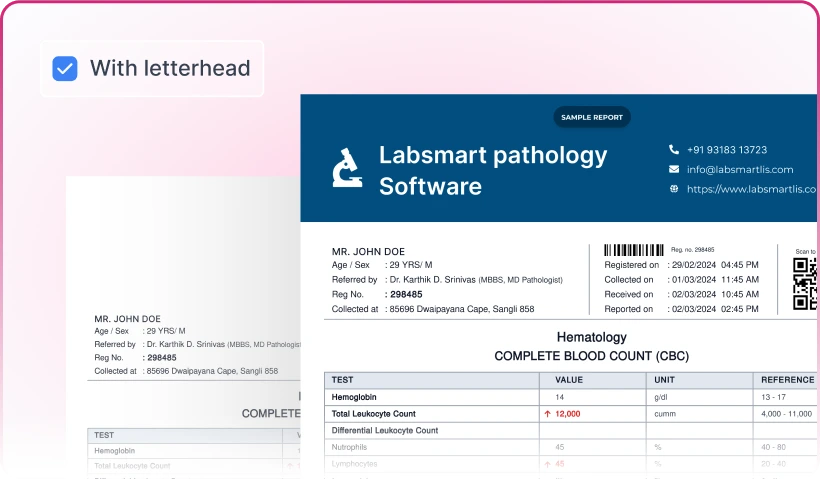Click the phone icon beside +91 93183 13723
The height and width of the screenshot is (479, 820).
click(674, 150)
